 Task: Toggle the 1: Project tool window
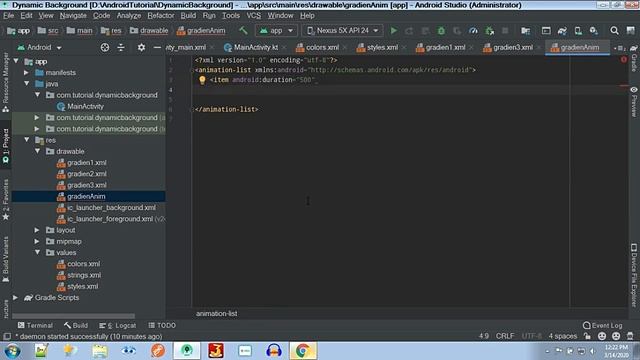point(6,146)
